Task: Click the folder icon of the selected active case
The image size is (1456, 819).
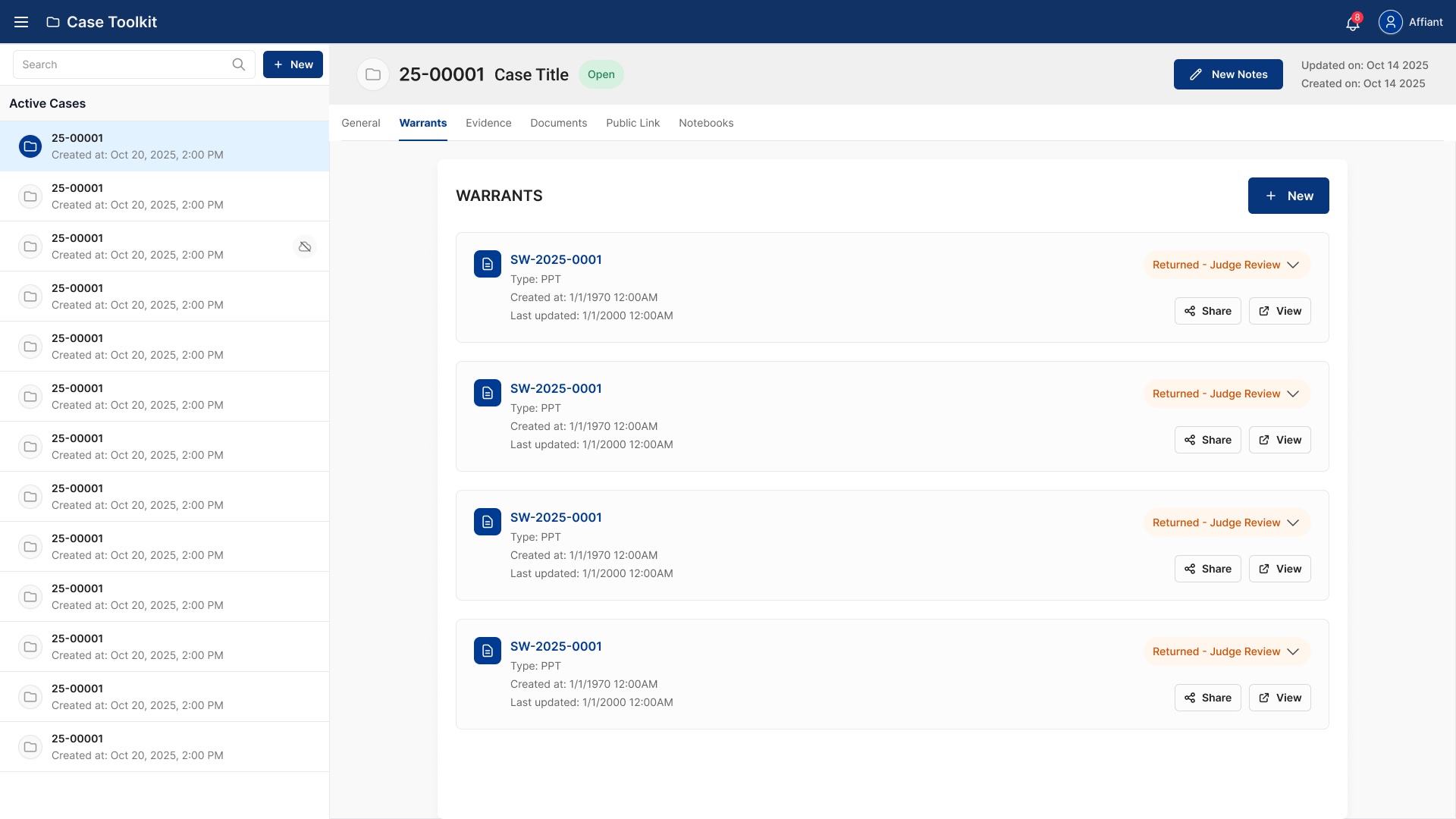Action: (x=30, y=146)
